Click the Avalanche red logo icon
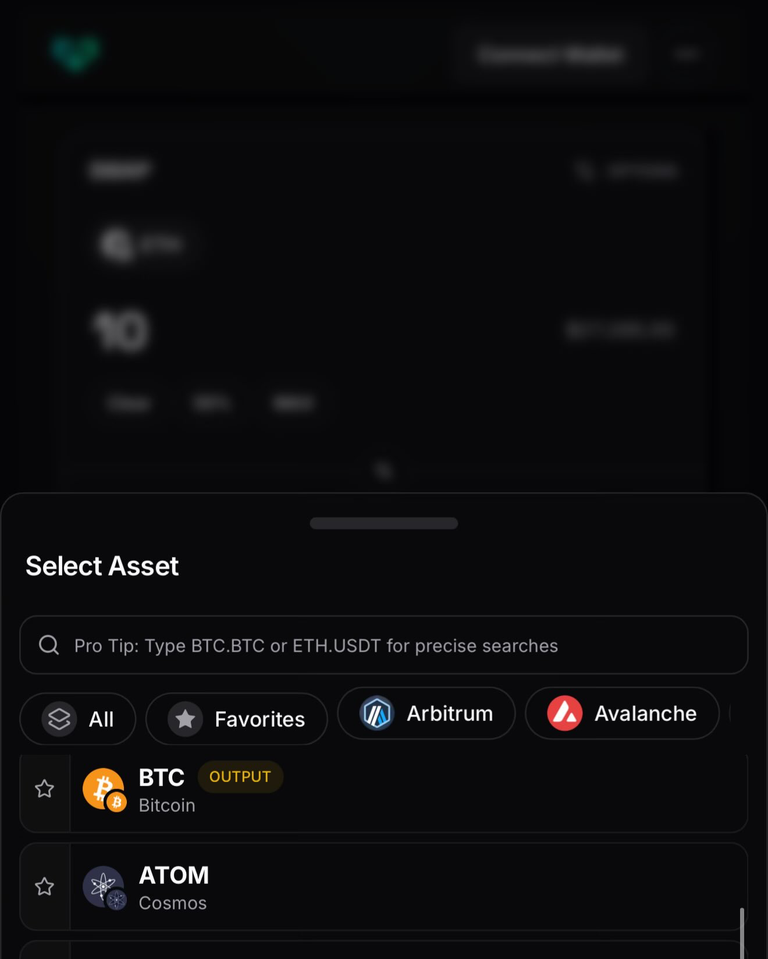This screenshot has height=959, width=768. 564,713
